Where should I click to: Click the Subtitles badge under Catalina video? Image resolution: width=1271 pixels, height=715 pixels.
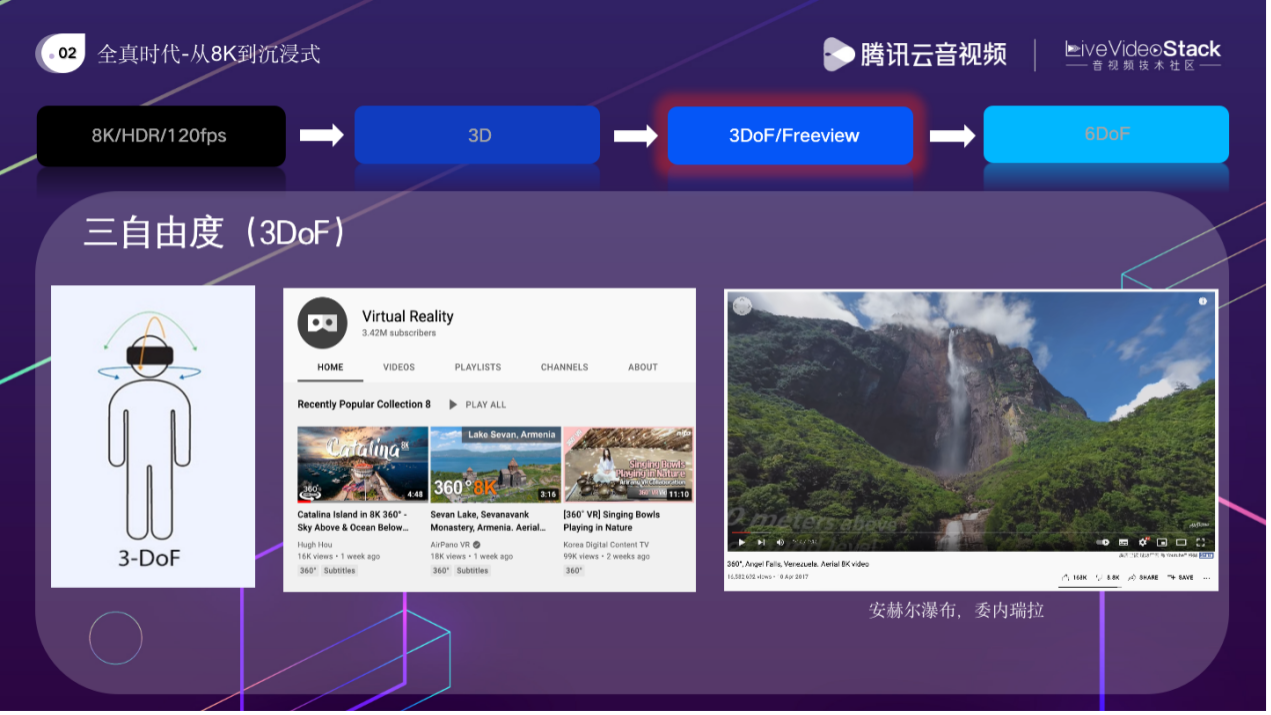[x=340, y=570]
